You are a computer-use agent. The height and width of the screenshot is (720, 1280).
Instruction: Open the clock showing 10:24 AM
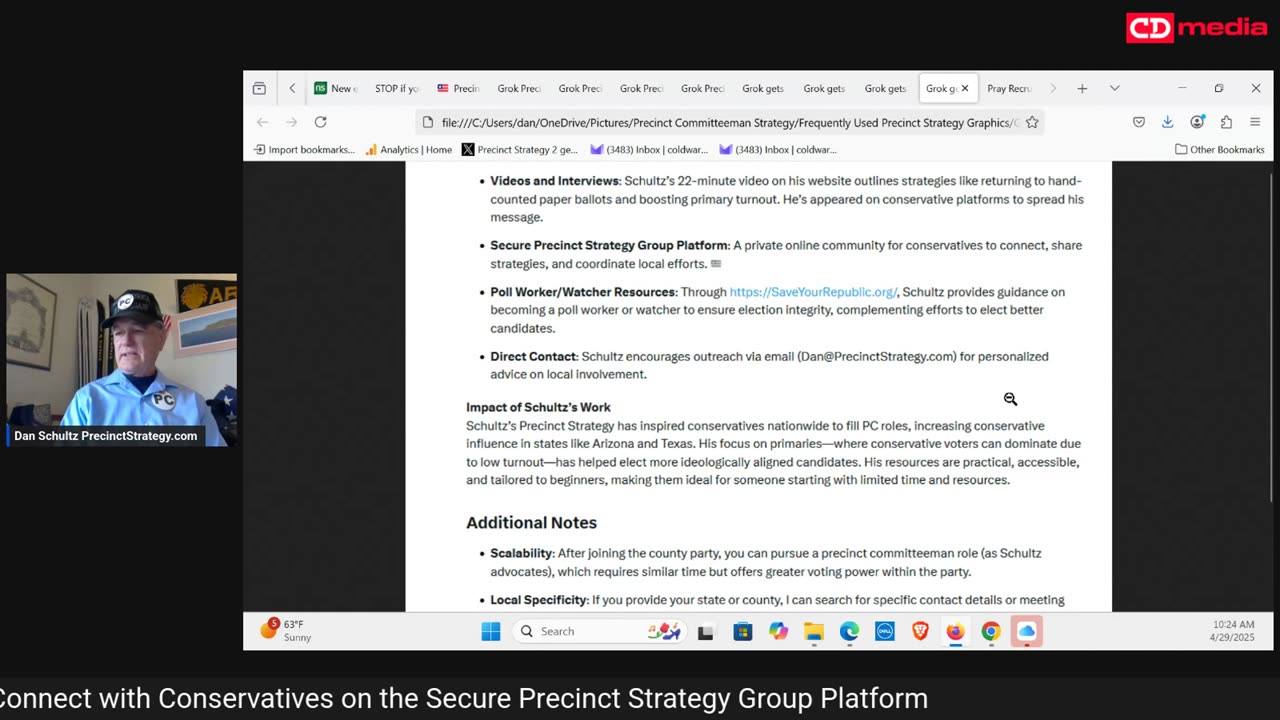(x=1233, y=631)
